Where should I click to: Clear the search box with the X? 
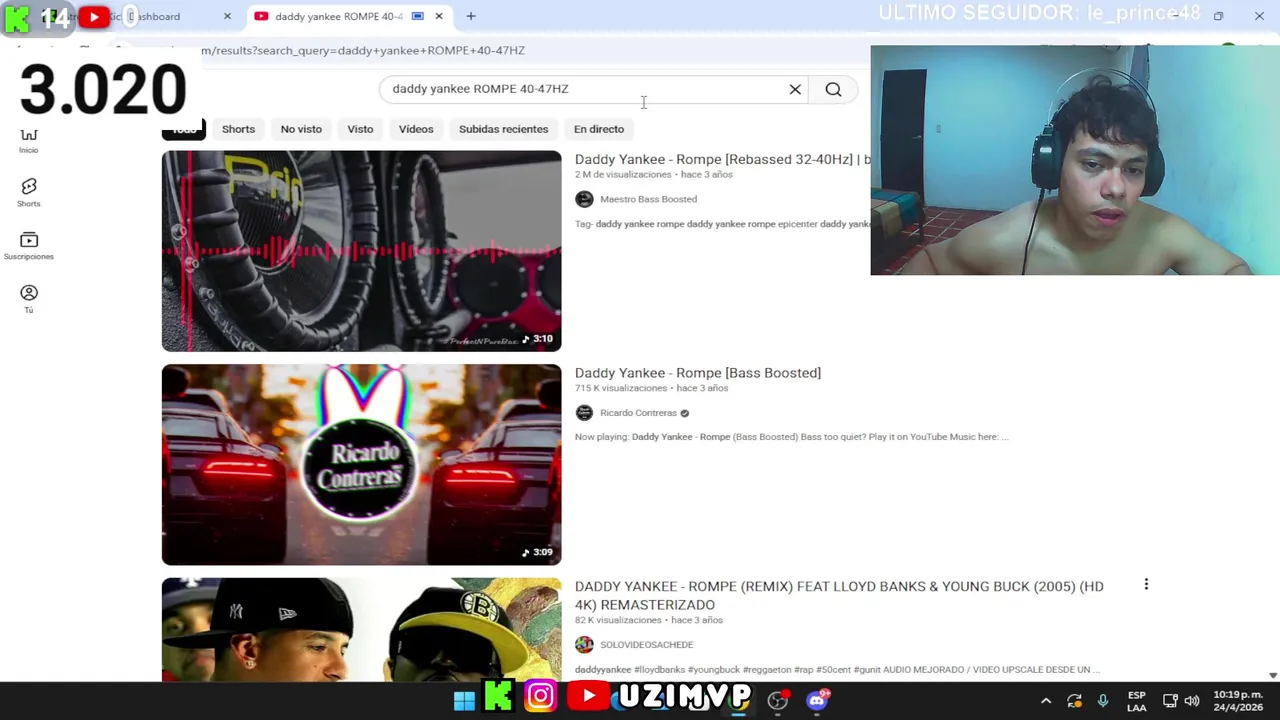pos(795,89)
